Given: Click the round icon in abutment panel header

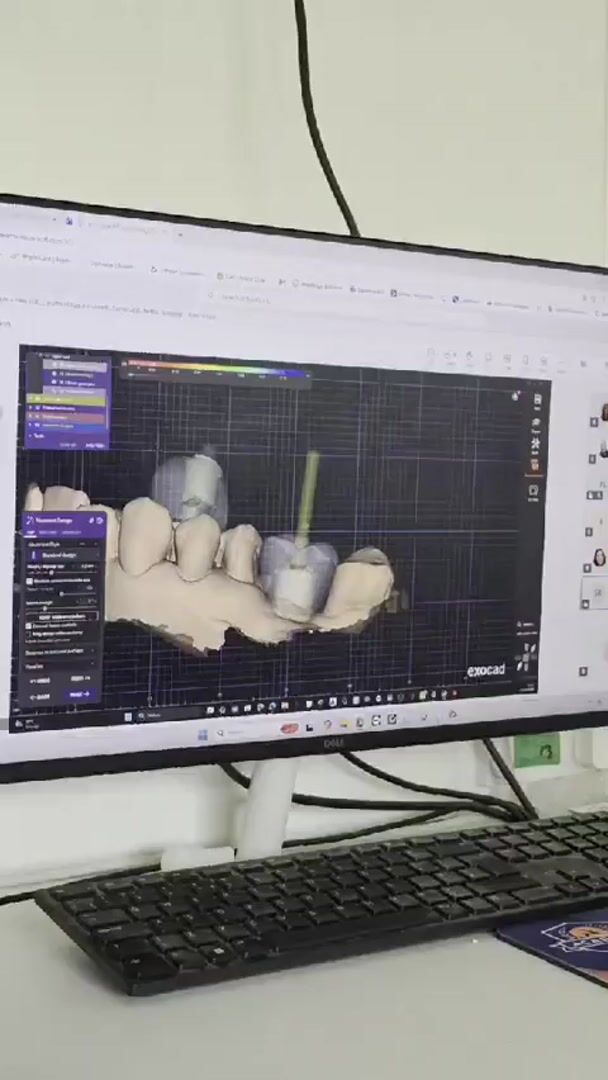Looking at the screenshot, I should pos(100,521).
